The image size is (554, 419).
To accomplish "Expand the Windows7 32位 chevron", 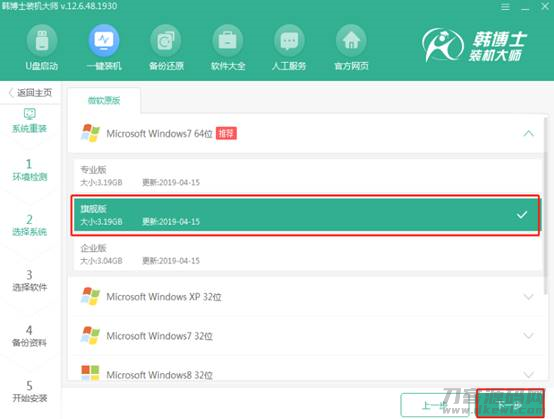I will (x=529, y=336).
